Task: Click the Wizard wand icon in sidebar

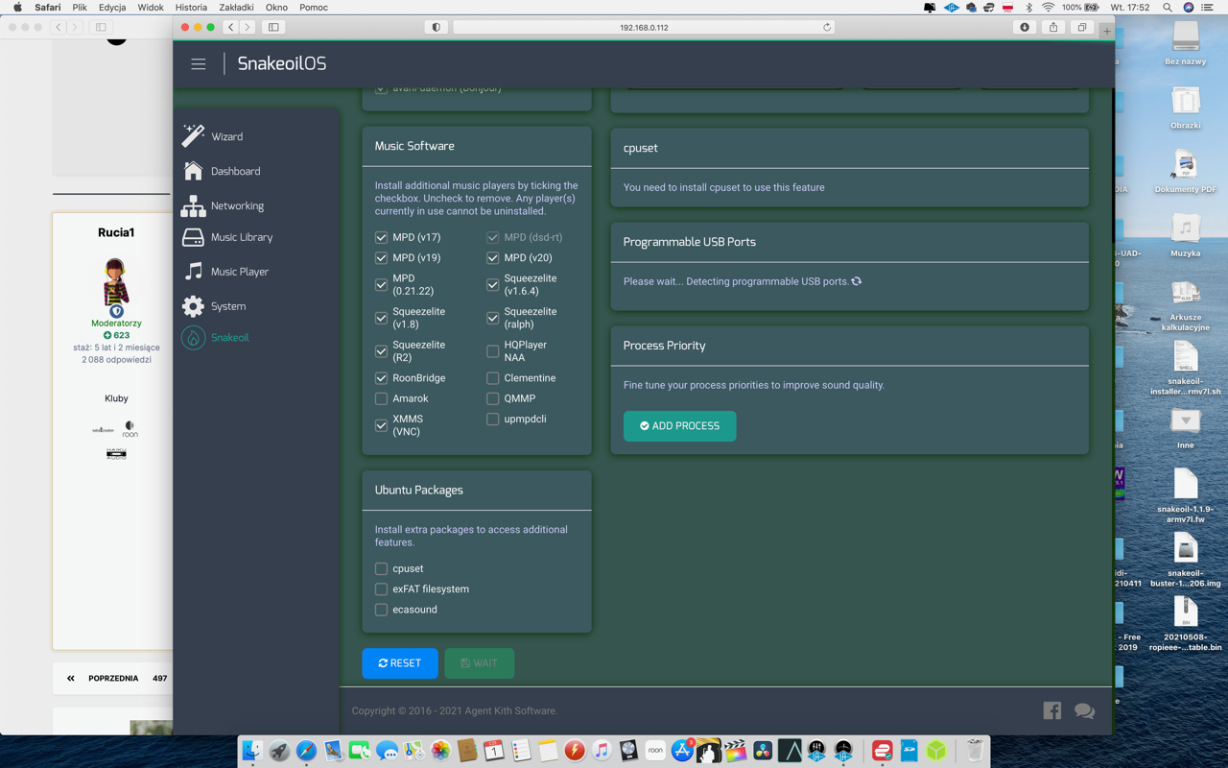Action: tap(193, 136)
